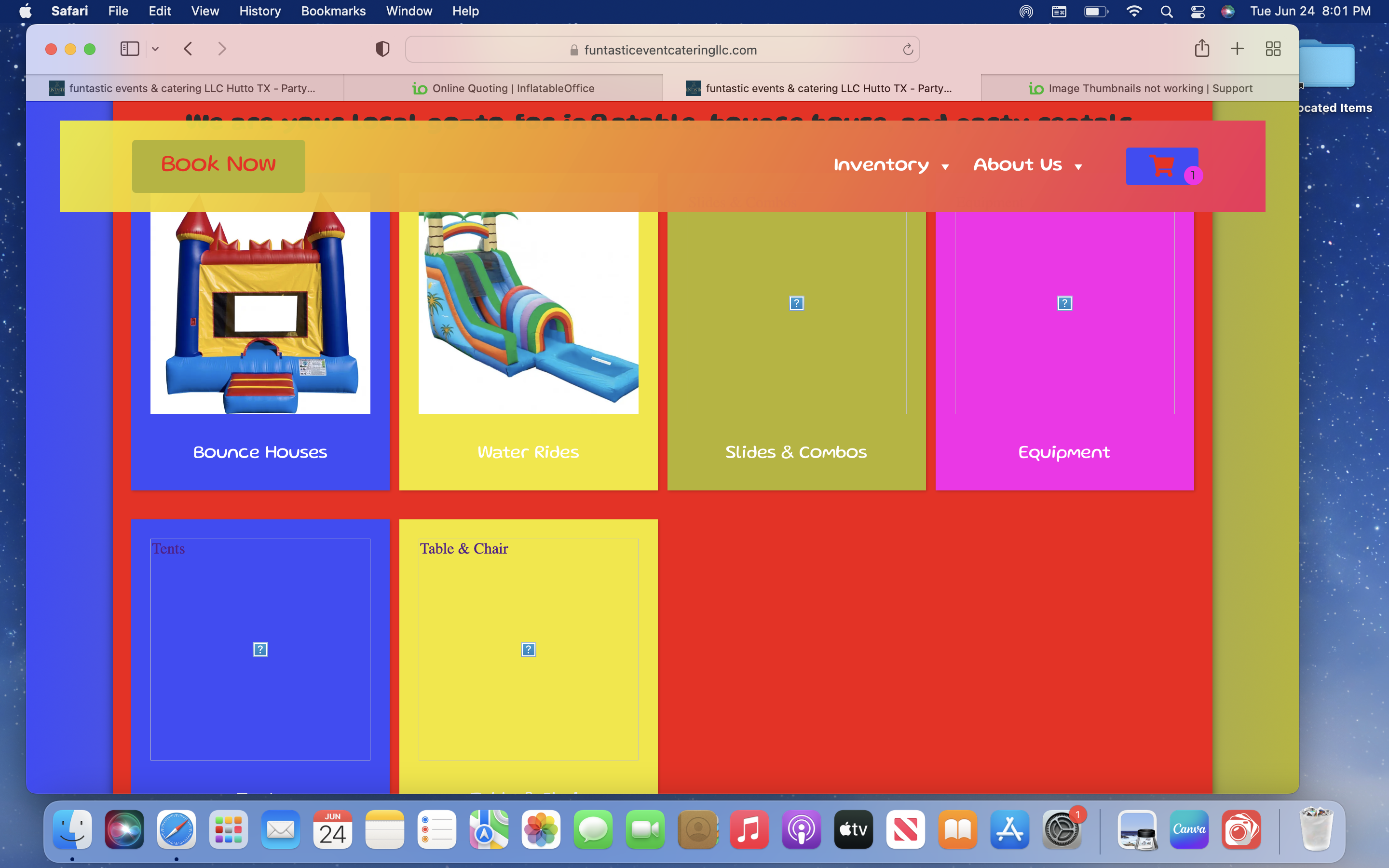Image resolution: width=1389 pixels, height=868 pixels.
Task: Click the shopping cart icon
Action: (1162, 166)
